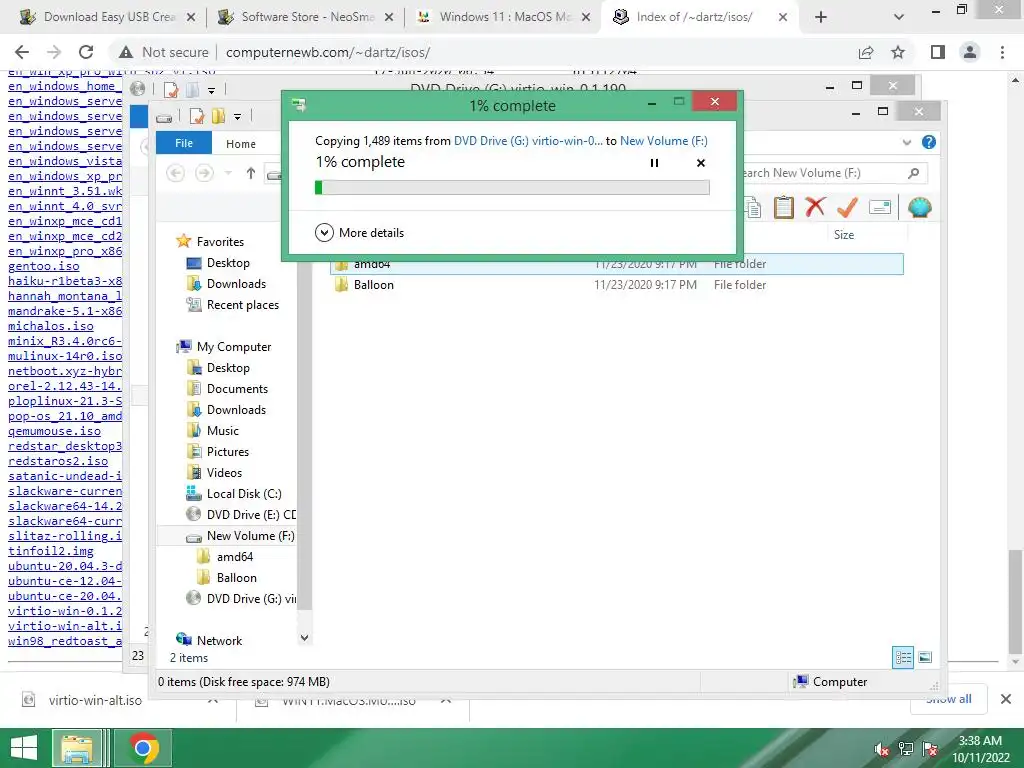Screen dimensions: 1024x768
Task: Open Chrome side panel icon
Action: click(938, 52)
